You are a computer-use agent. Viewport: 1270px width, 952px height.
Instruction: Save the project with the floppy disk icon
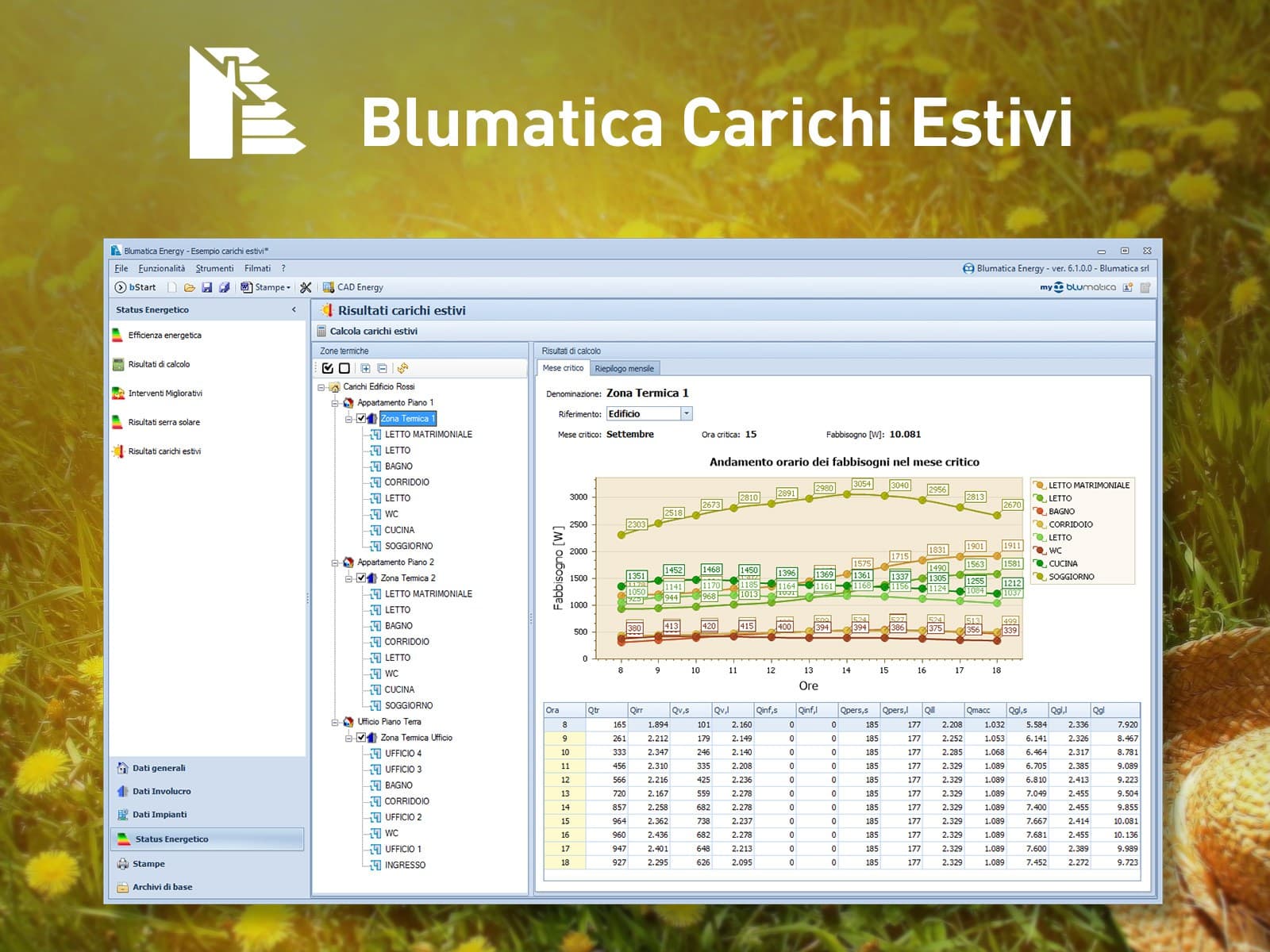point(206,287)
